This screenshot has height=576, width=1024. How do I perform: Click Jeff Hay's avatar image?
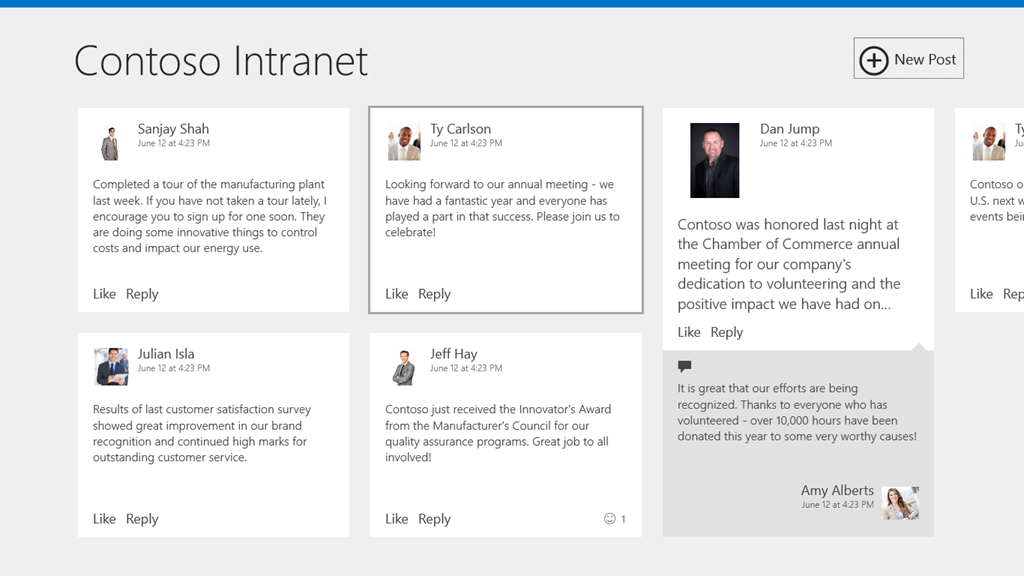pyautogui.click(x=404, y=367)
